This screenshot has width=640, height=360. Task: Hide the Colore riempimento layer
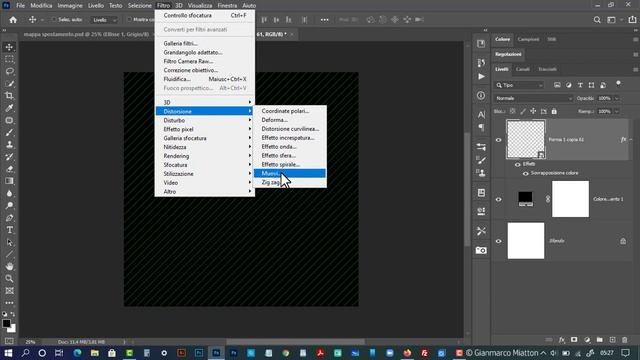click(498, 200)
